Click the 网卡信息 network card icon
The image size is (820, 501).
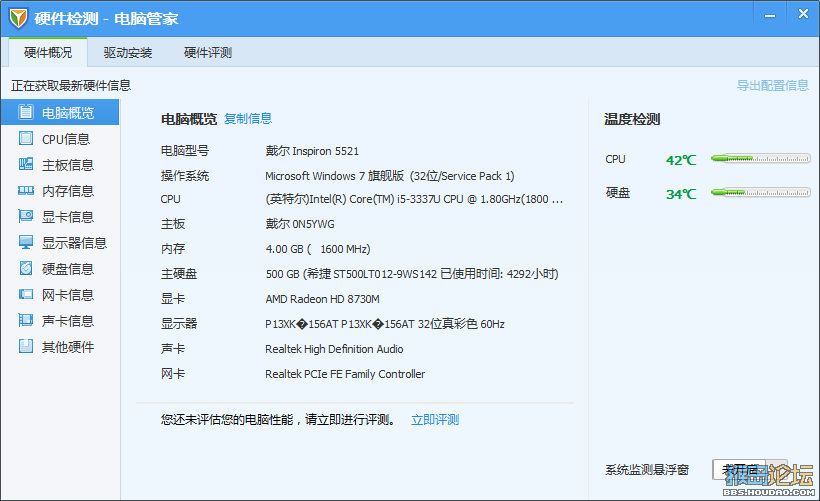[x=26, y=295]
